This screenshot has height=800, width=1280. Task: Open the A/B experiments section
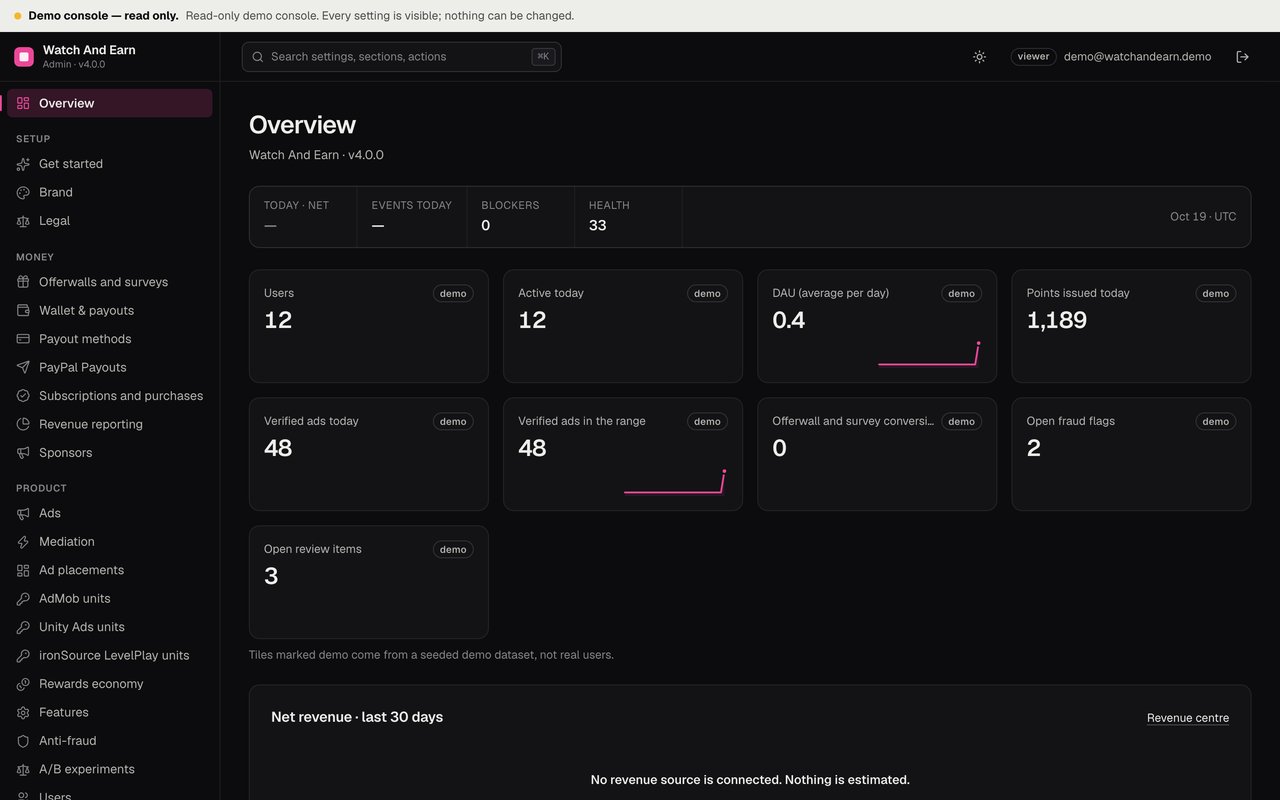pyautogui.click(x=110, y=769)
